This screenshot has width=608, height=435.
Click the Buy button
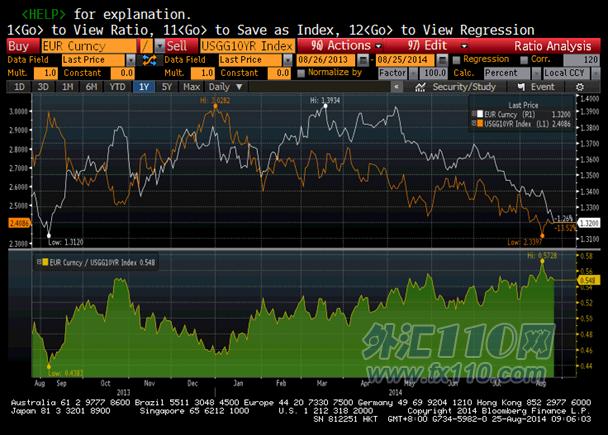pyautogui.click(x=23, y=46)
